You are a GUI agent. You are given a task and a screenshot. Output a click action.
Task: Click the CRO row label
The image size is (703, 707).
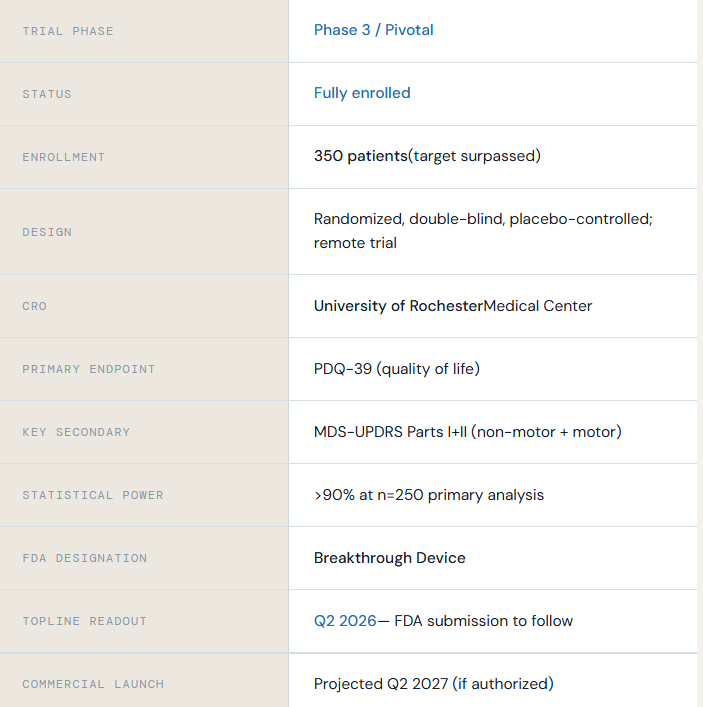34,306
